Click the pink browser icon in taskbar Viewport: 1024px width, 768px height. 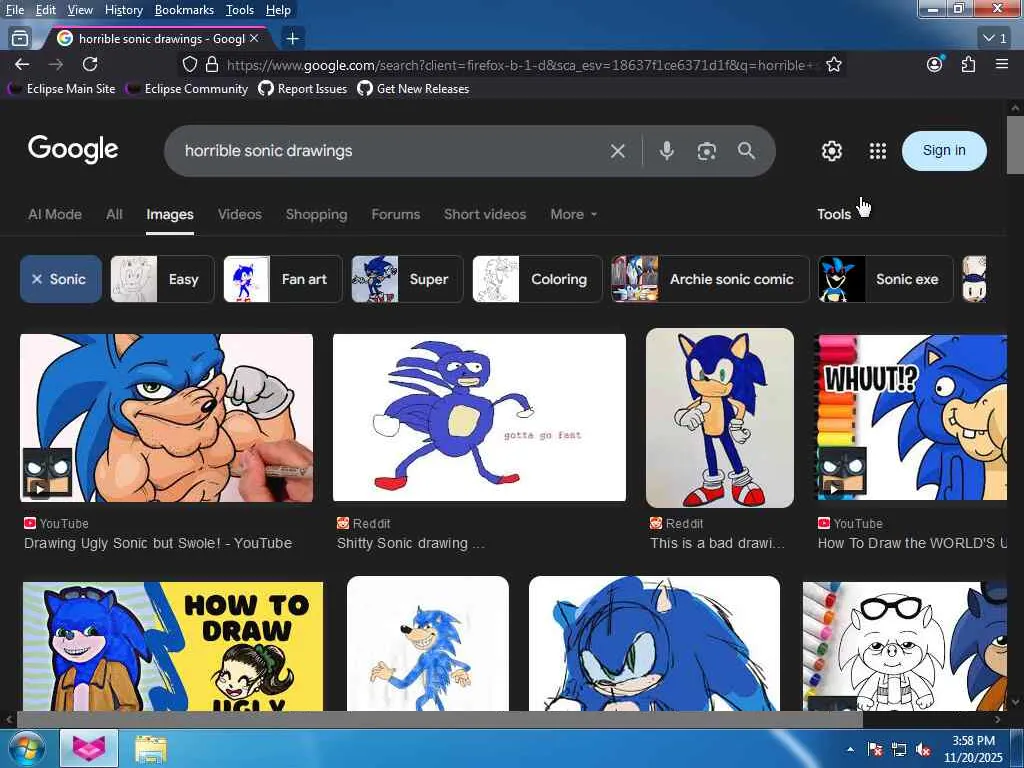click(x=89, y=748)
